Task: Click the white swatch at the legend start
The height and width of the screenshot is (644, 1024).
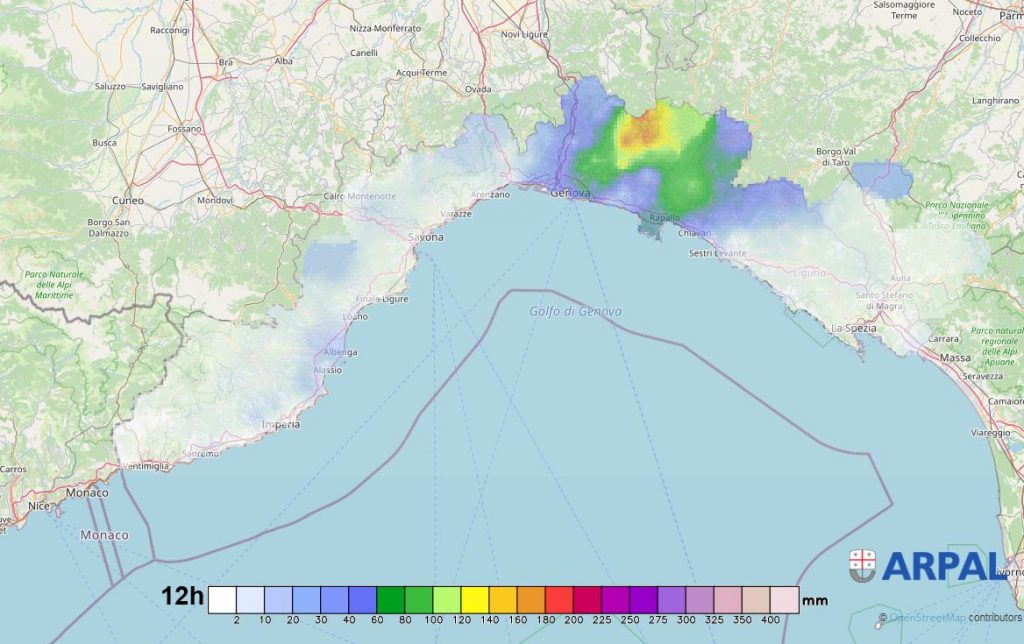Action: [222, 599]
